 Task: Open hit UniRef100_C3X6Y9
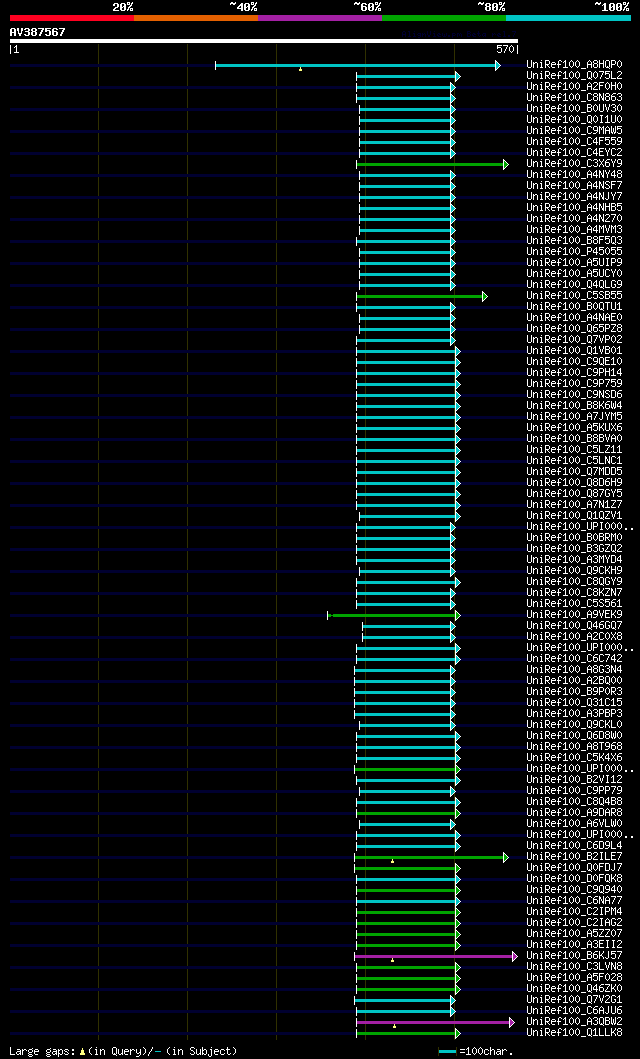575,163
